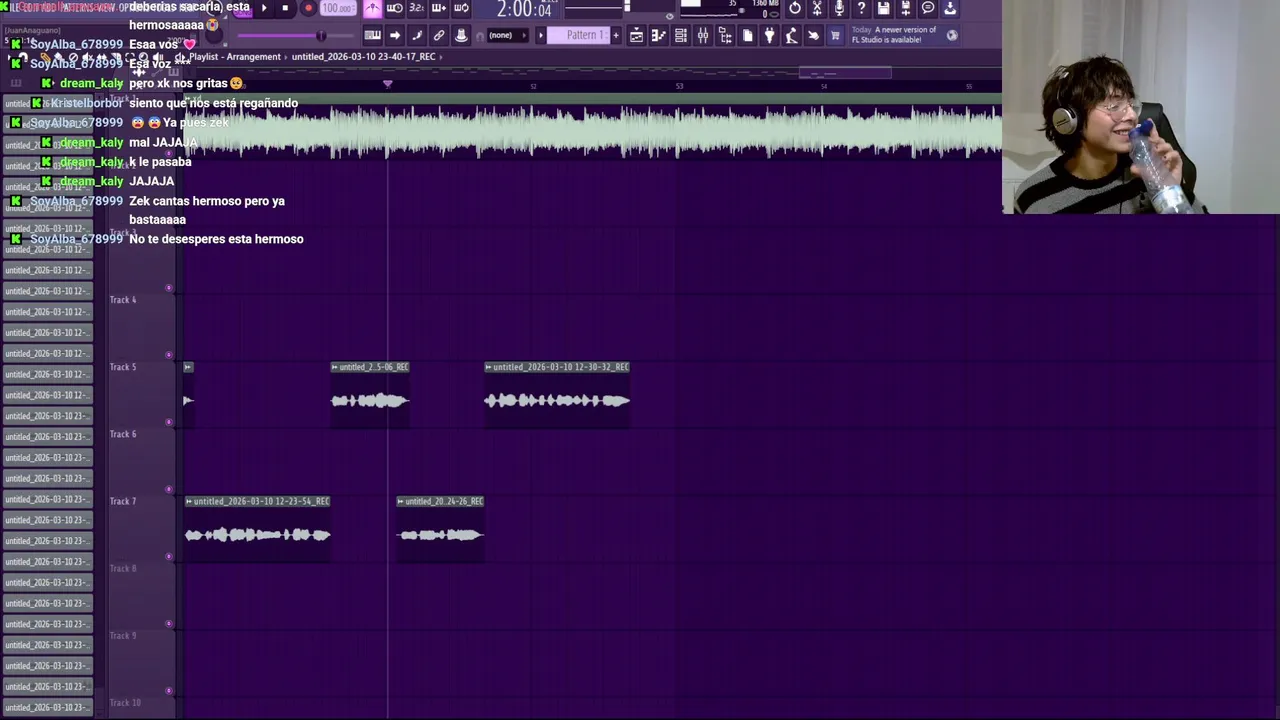1280x720 pixels.
Task: Click the right arrow step edit icon
Action: pyautogui.click(x=395, y=35)
